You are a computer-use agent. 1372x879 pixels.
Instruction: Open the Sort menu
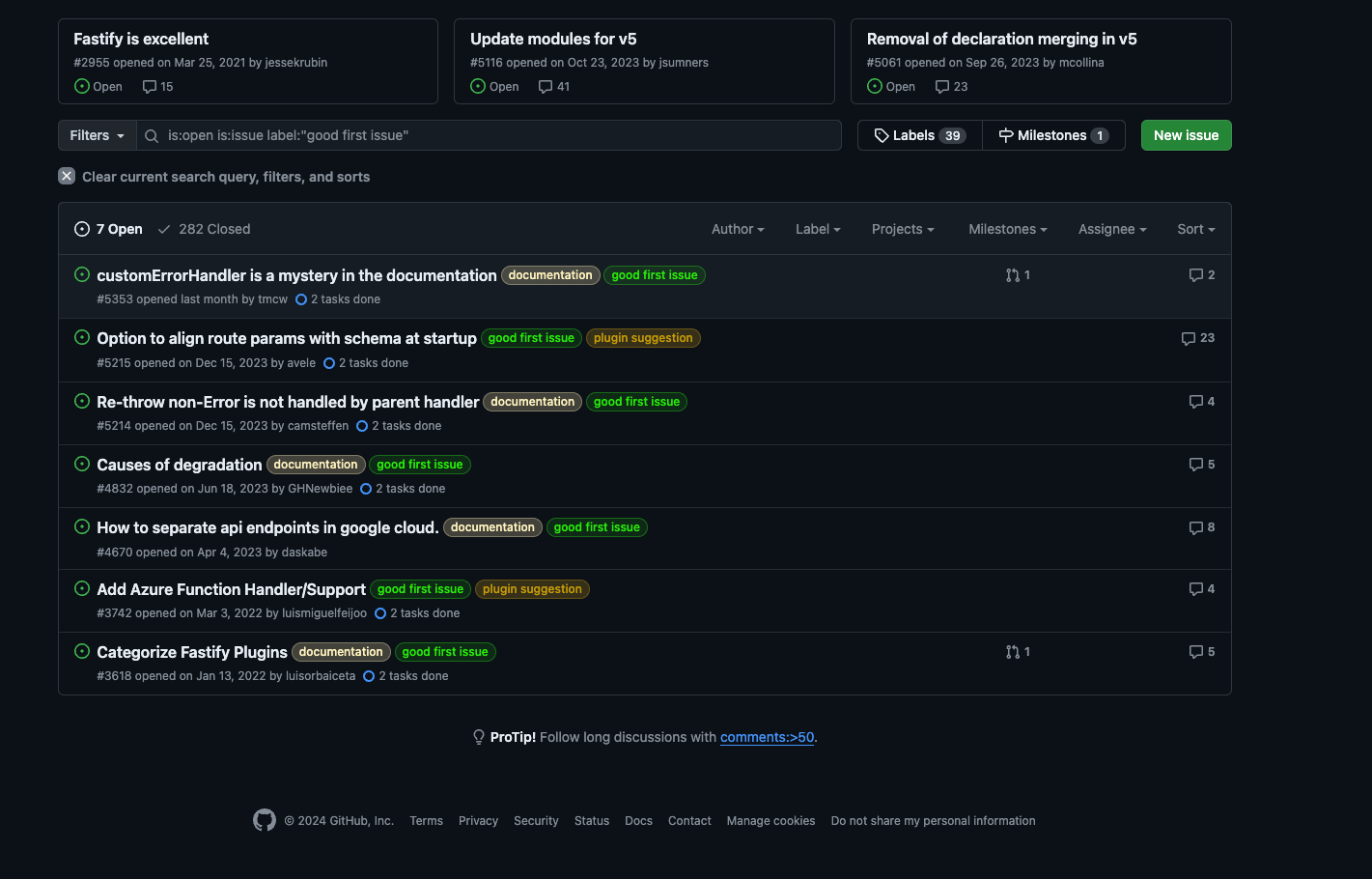pyautogui.click(x=1196, y=229)
